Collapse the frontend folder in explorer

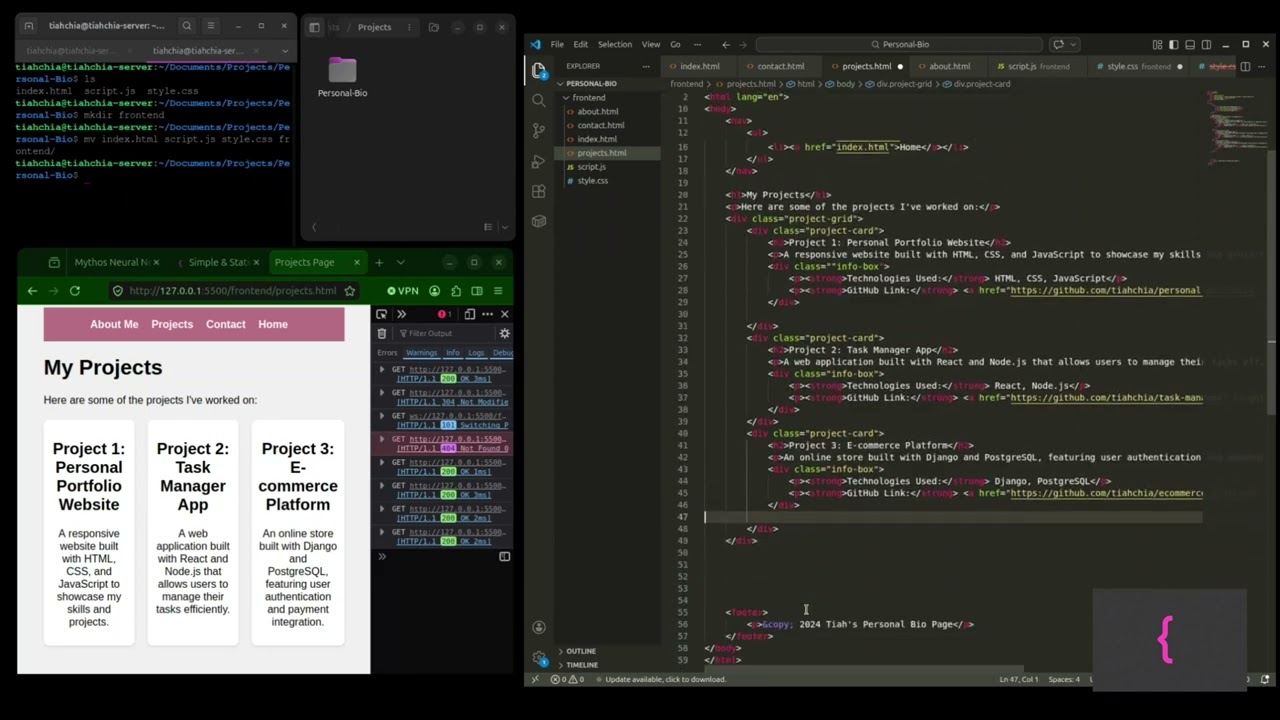(588, 98)
